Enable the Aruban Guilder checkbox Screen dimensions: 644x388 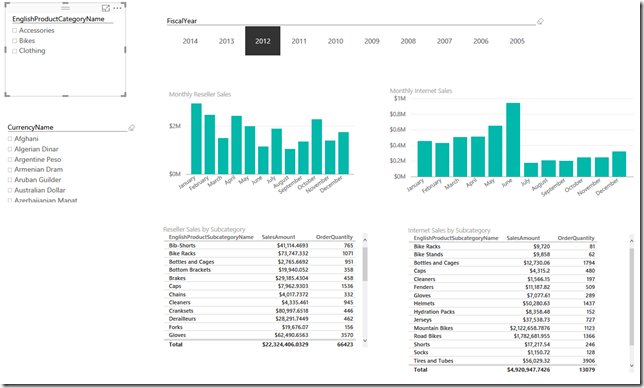click(10, 180)
